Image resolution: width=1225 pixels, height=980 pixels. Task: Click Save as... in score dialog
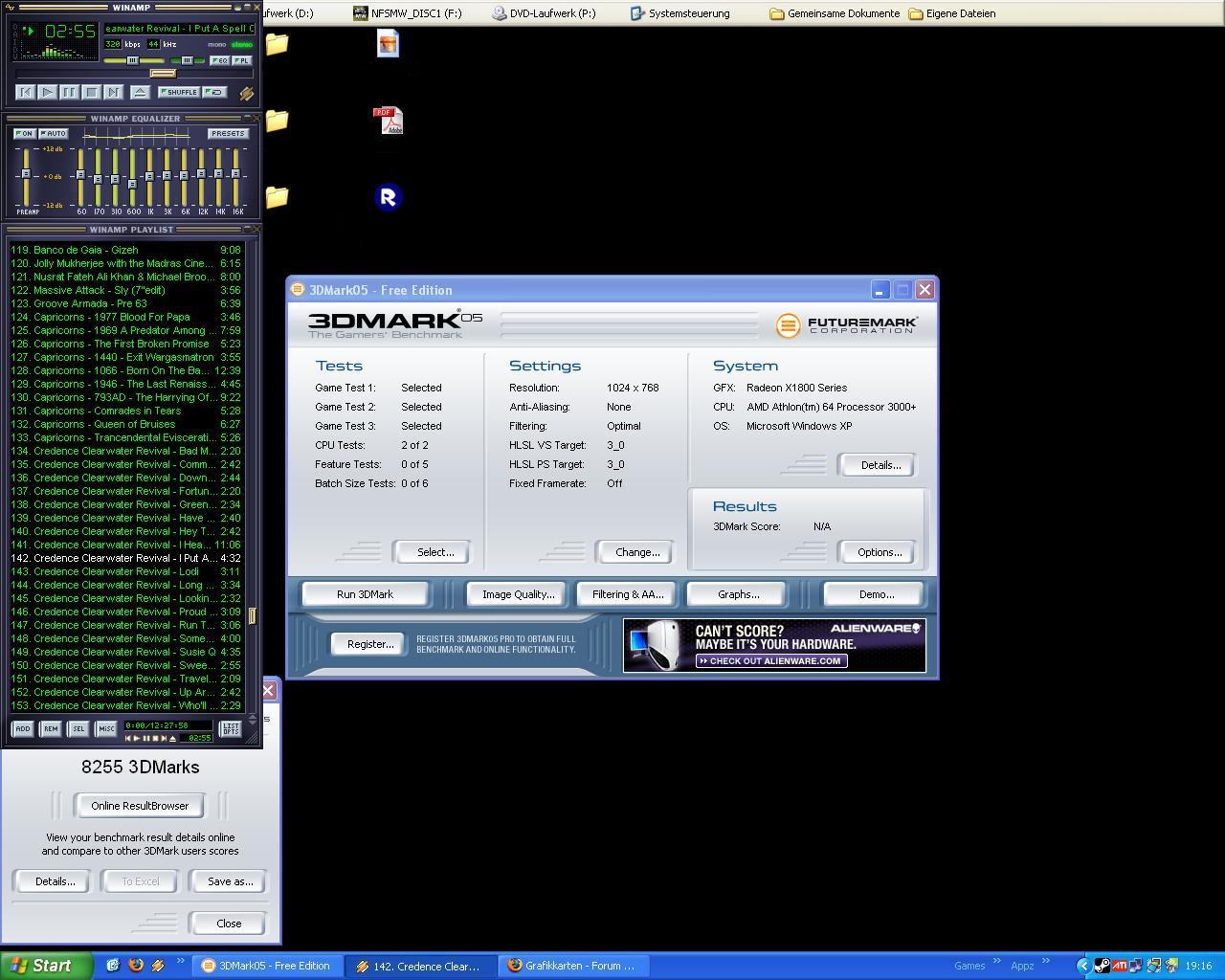pos(230,881)
